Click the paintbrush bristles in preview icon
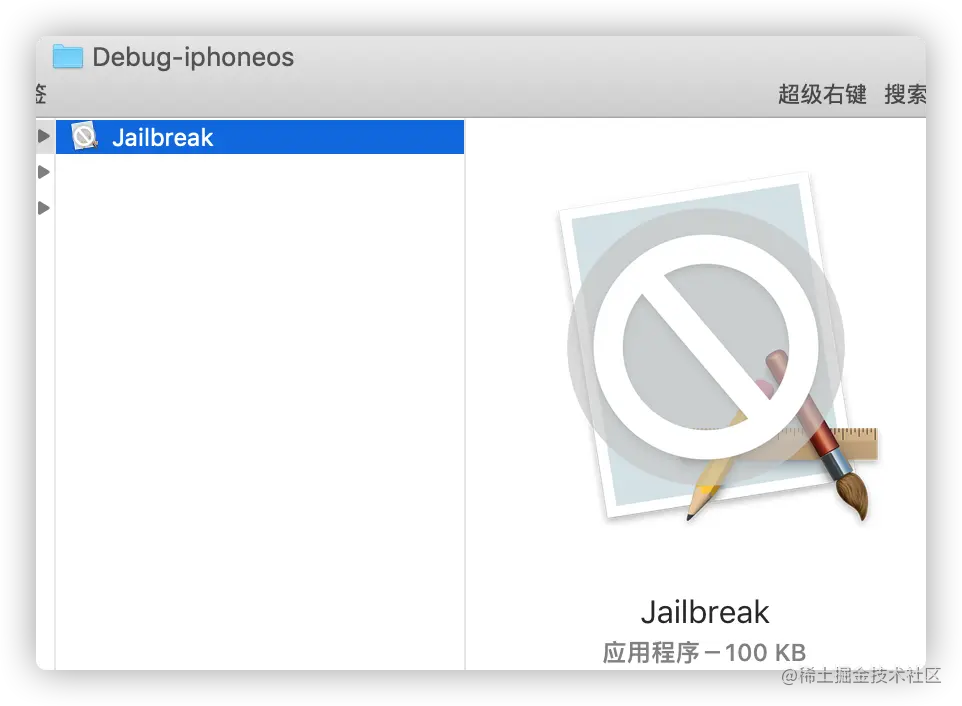This screenshot has width=962, height=706. pyautogui.click(x=853, y=497)
